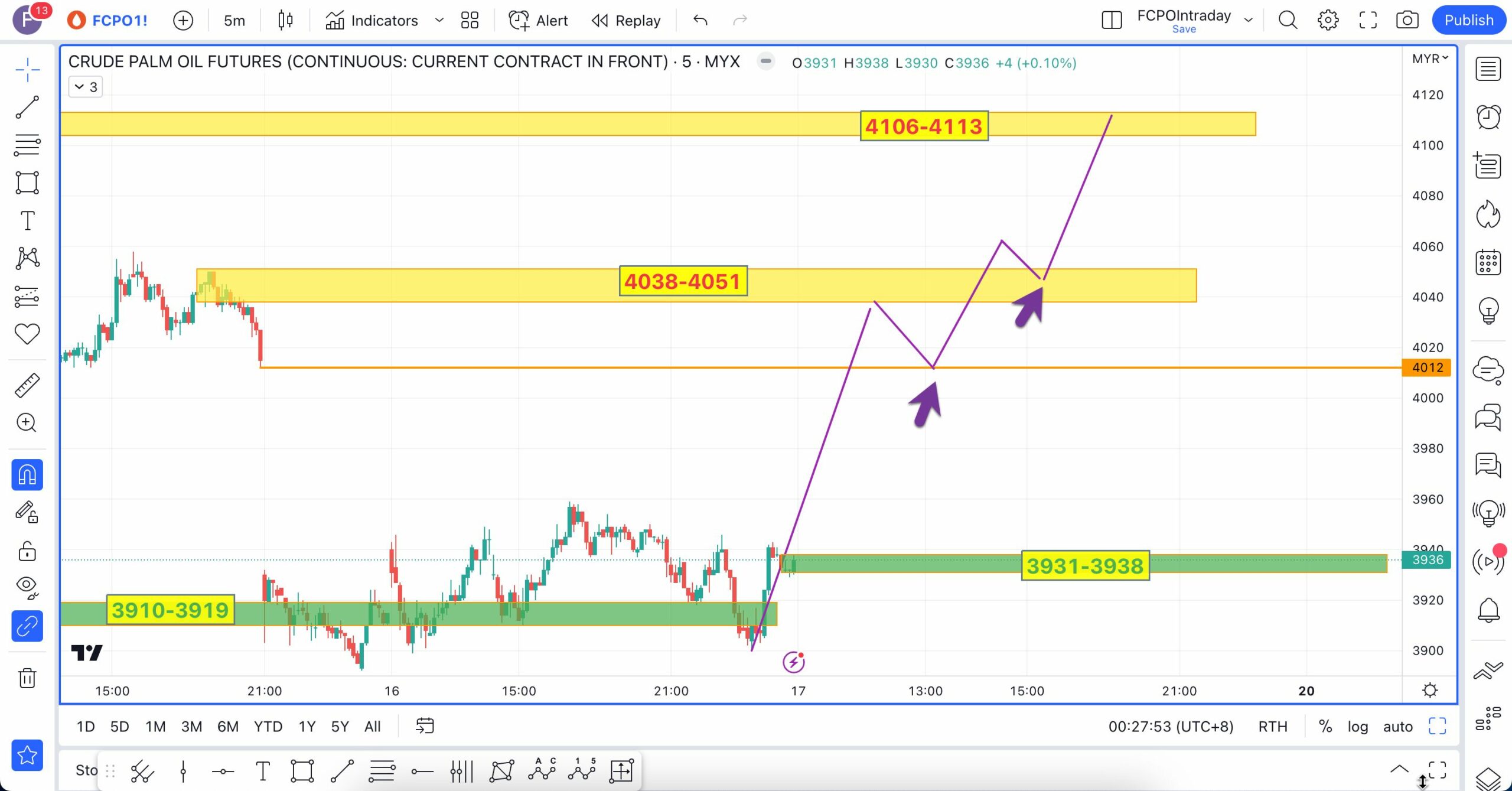This screenshot has width=1512, height=791.
Task: Open the ruler measure tool
Action: [x=27, y=385]
